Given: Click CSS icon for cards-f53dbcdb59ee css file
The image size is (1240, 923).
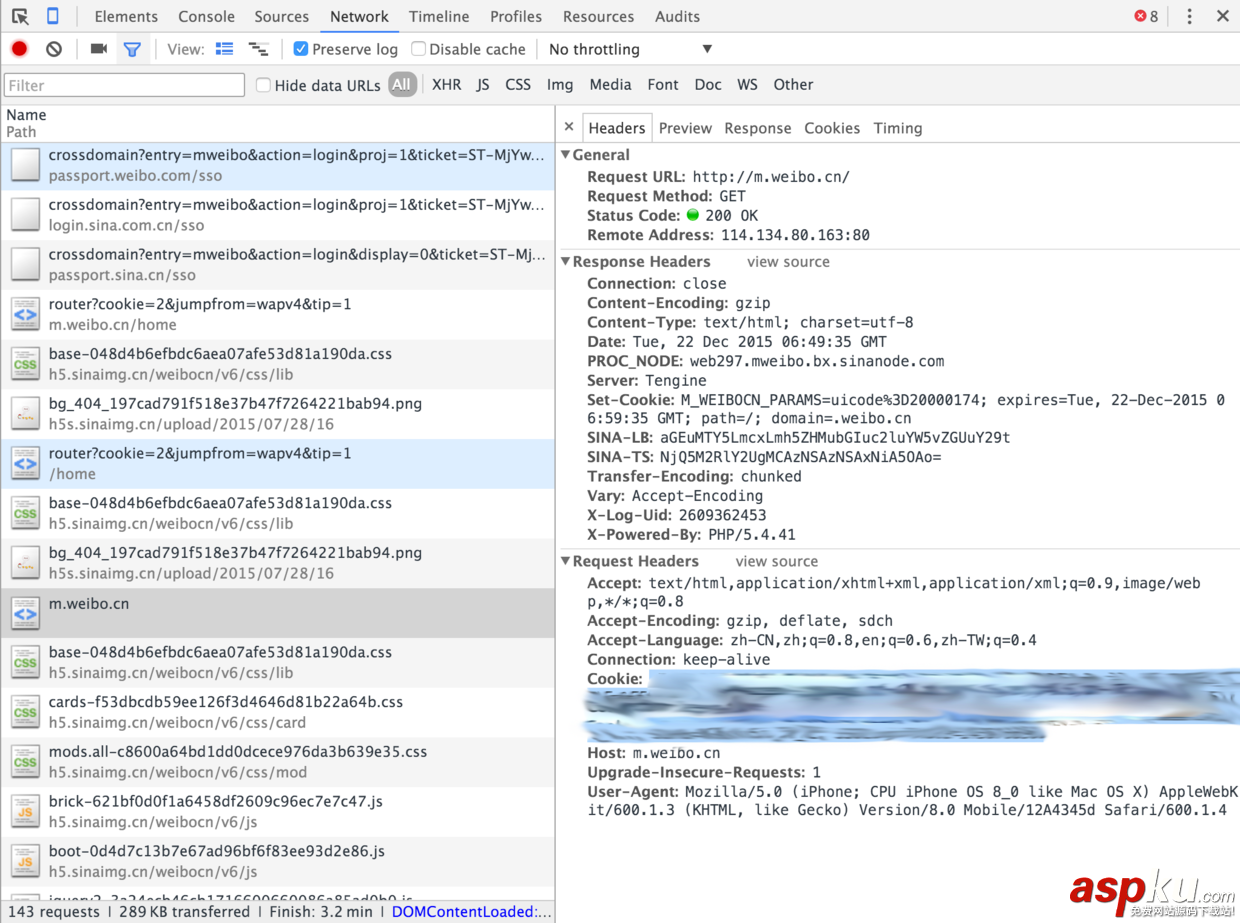Looking at the screenshot, I should tap(25, 712).
